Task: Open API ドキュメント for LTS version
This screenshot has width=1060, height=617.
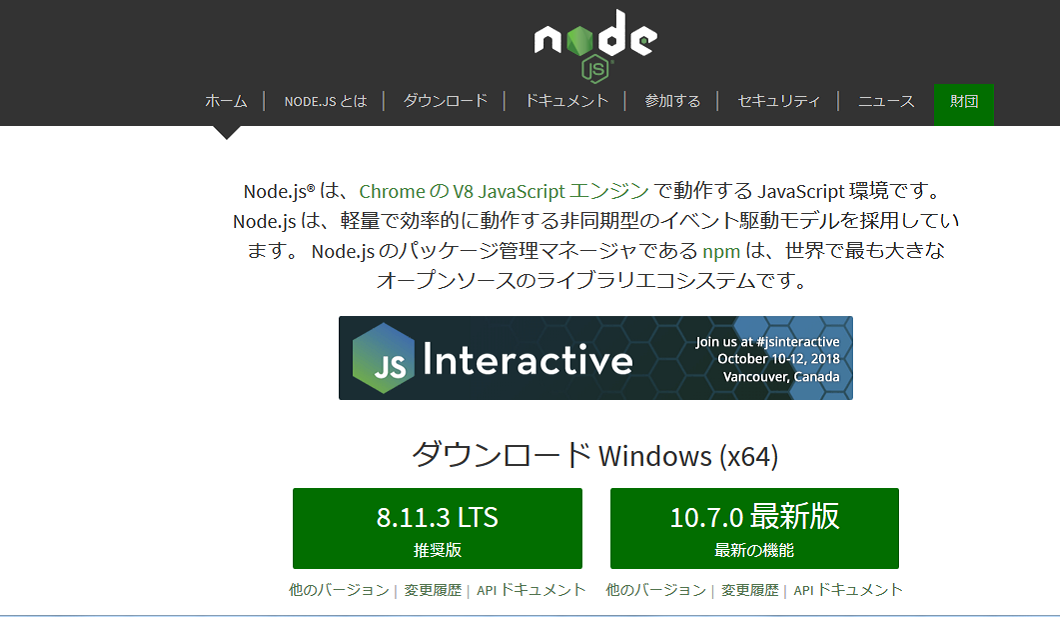Action: click(531, 590)
